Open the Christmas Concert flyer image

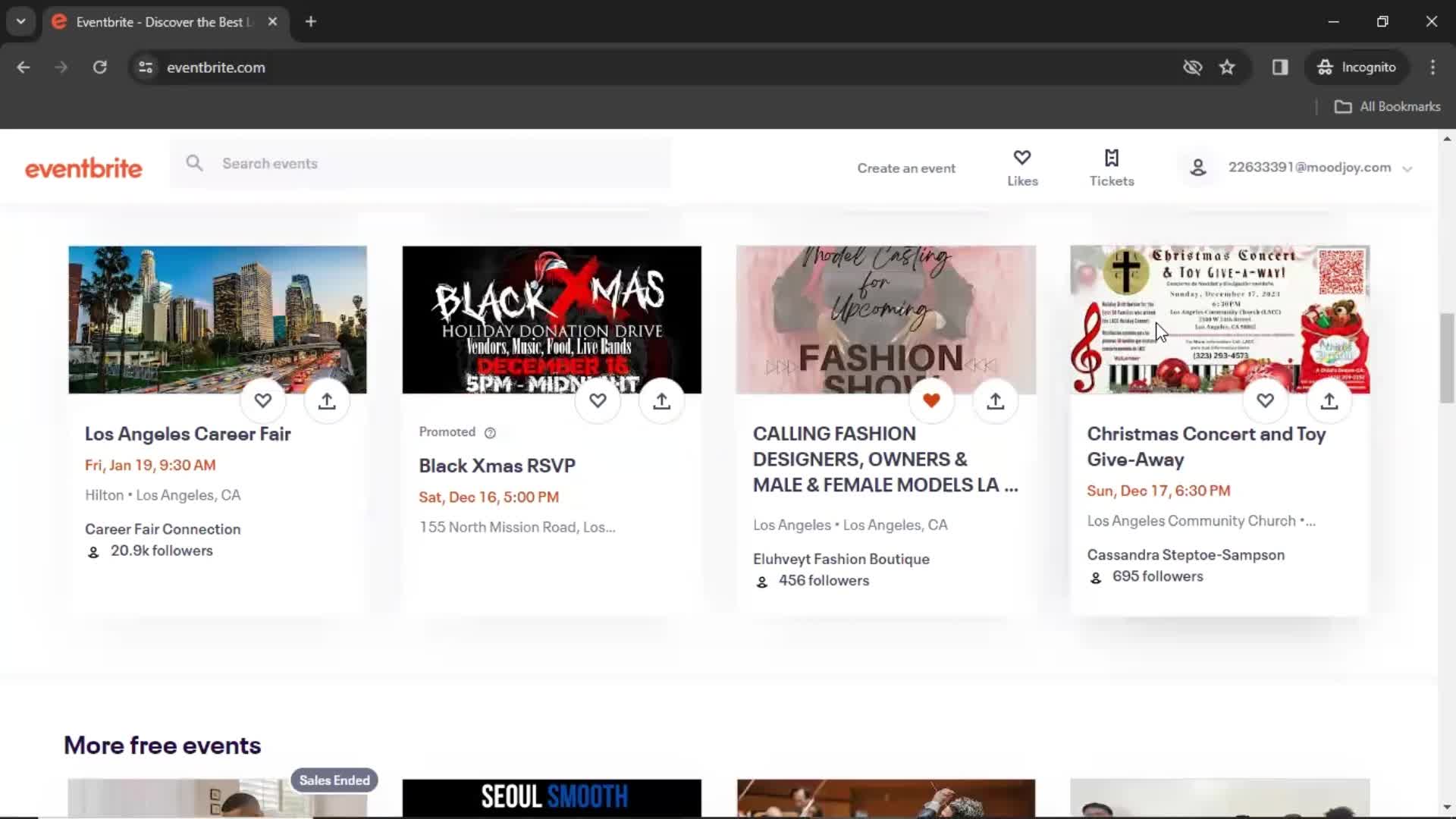point(1220,319)
